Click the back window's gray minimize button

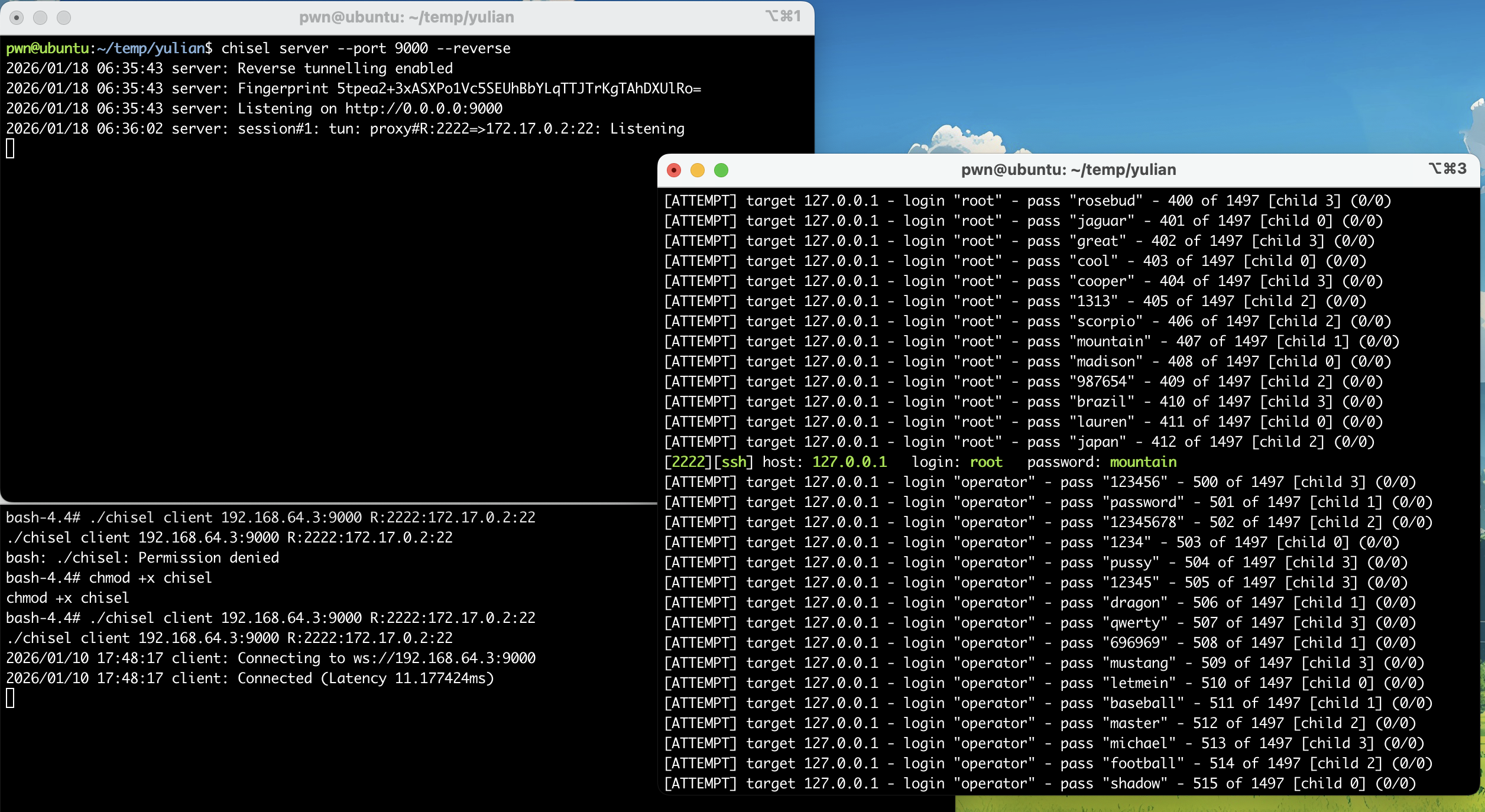(40, 18)
